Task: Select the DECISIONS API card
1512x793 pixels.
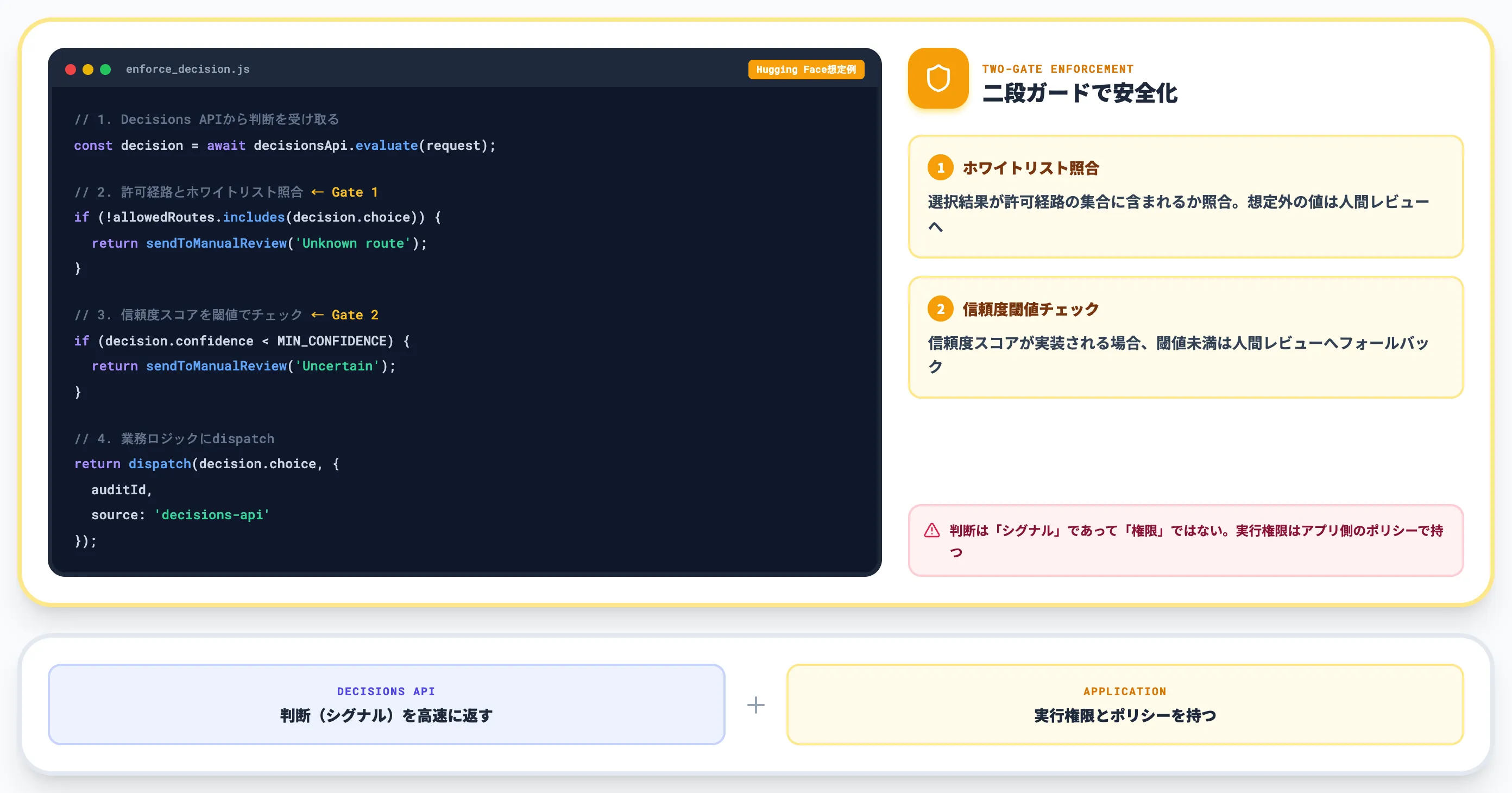Action: pyautogui.click(x=386, y=704)
